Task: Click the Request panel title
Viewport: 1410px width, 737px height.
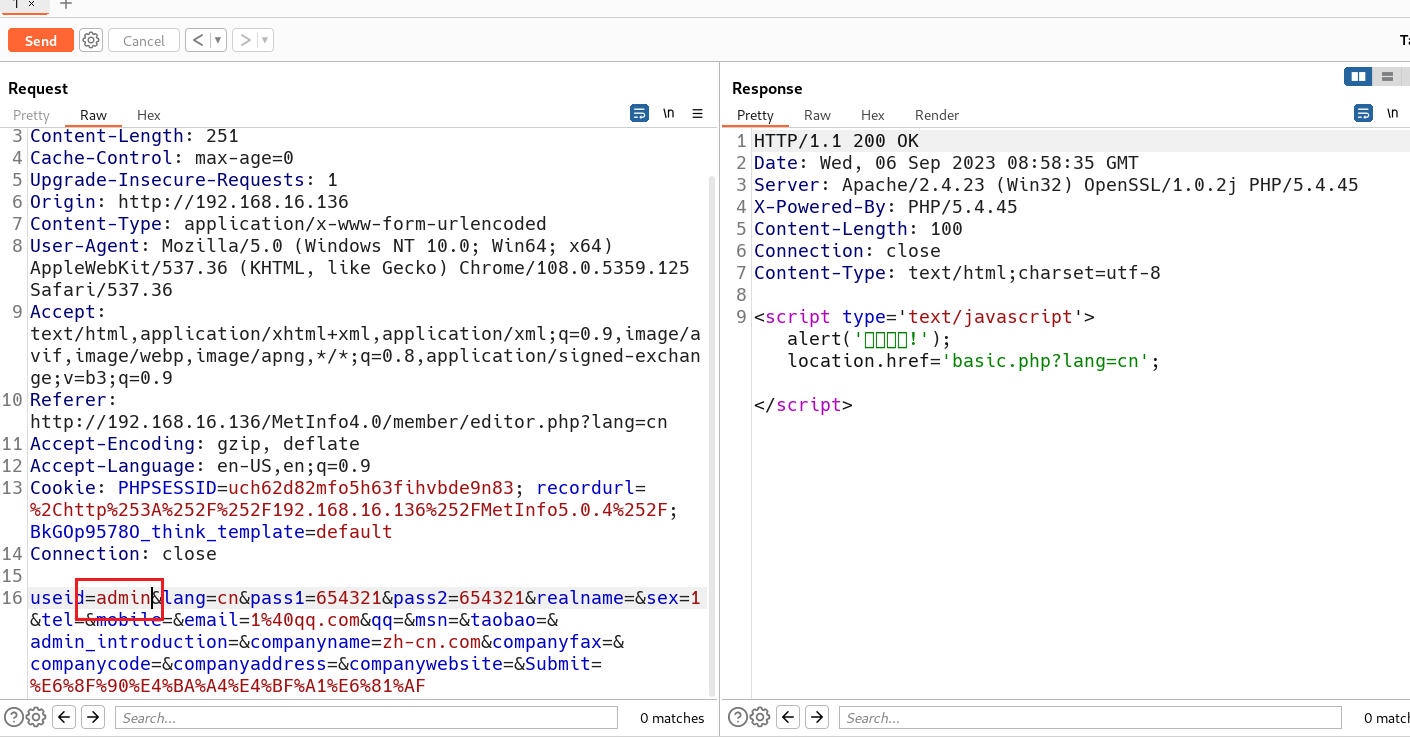Action: tap(38, 89)
